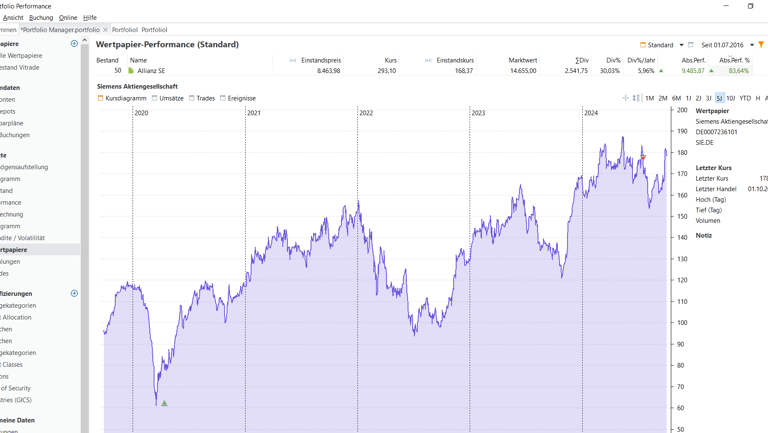The width and height of the screenshot is (768, 433).
Task: Sort table by Bestand column
Action: click(107, 60)
